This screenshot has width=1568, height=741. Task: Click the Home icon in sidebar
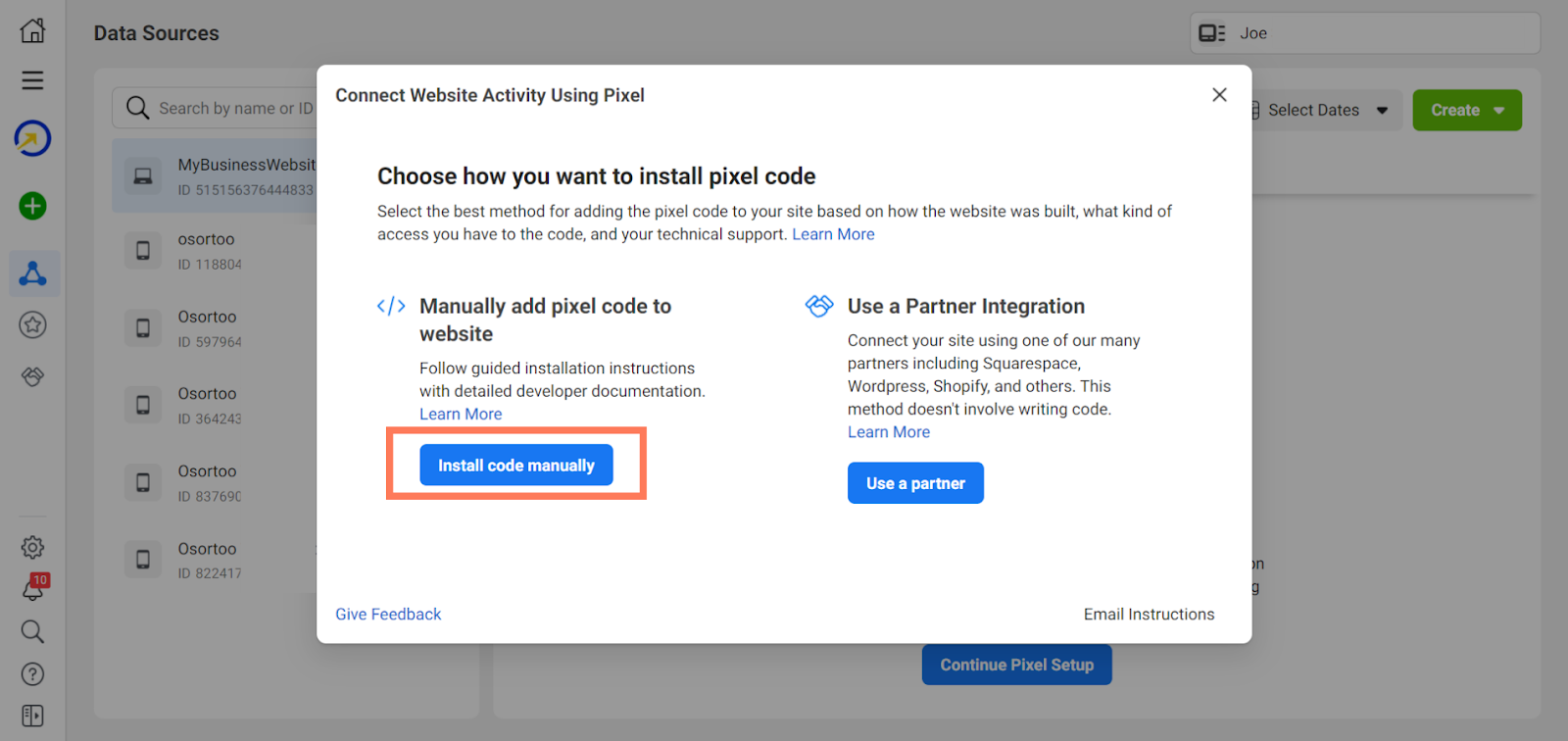(x=32, y=30)
